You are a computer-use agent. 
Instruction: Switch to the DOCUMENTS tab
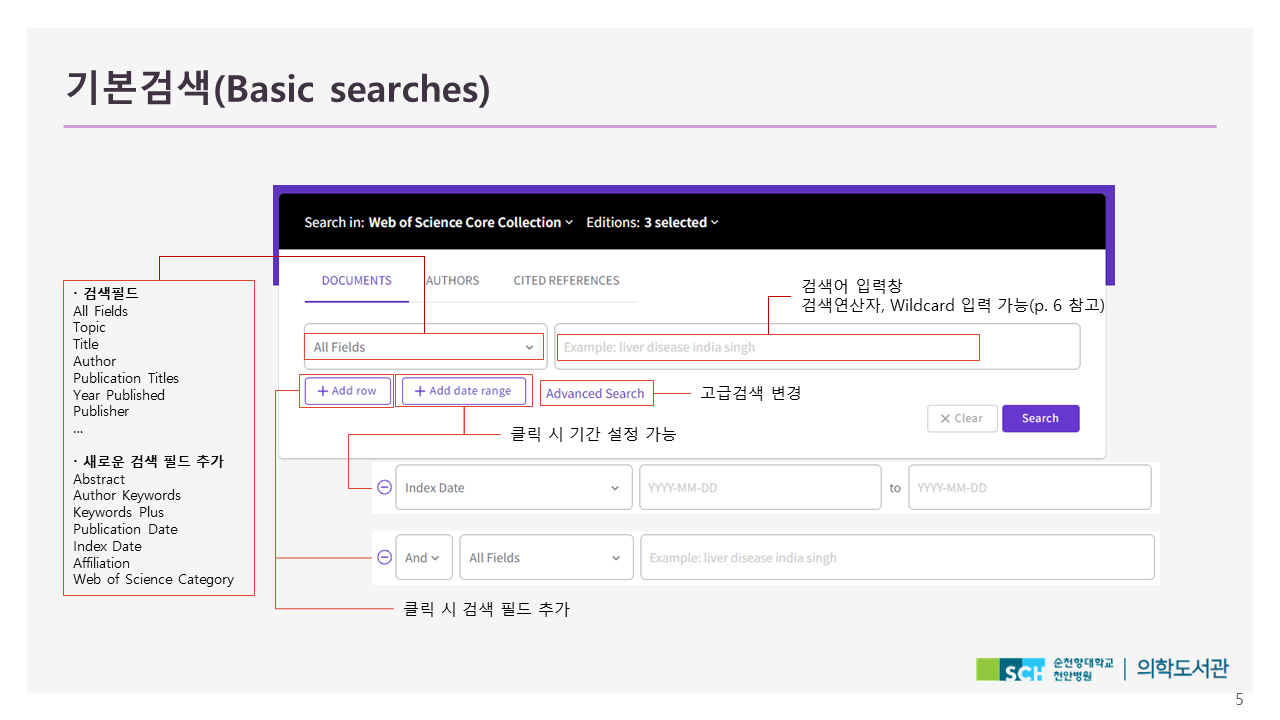tap(356, 280)
